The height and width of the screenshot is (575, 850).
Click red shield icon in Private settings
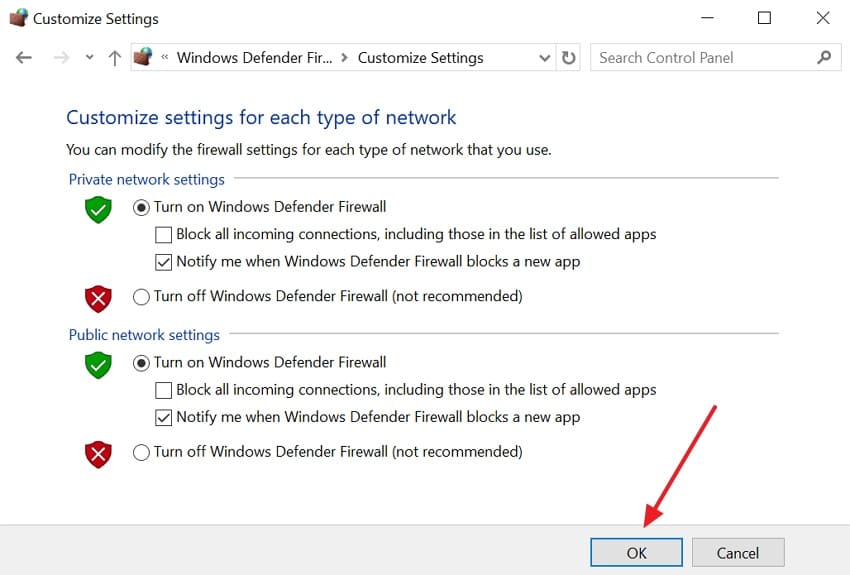click(98, 299)
